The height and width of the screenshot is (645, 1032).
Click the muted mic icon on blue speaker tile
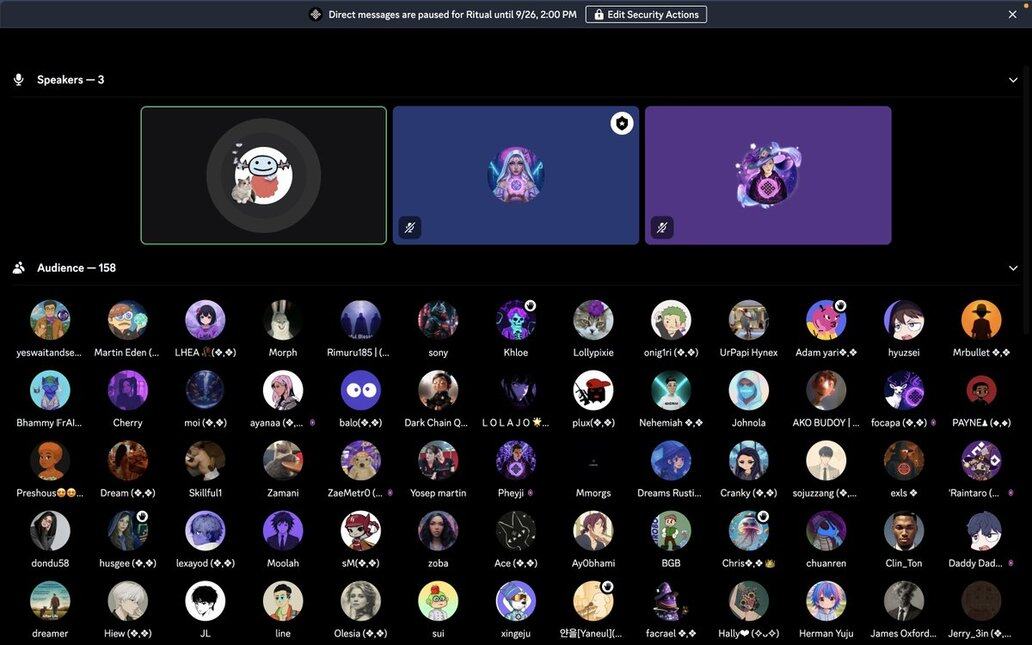tap(409, 228)
